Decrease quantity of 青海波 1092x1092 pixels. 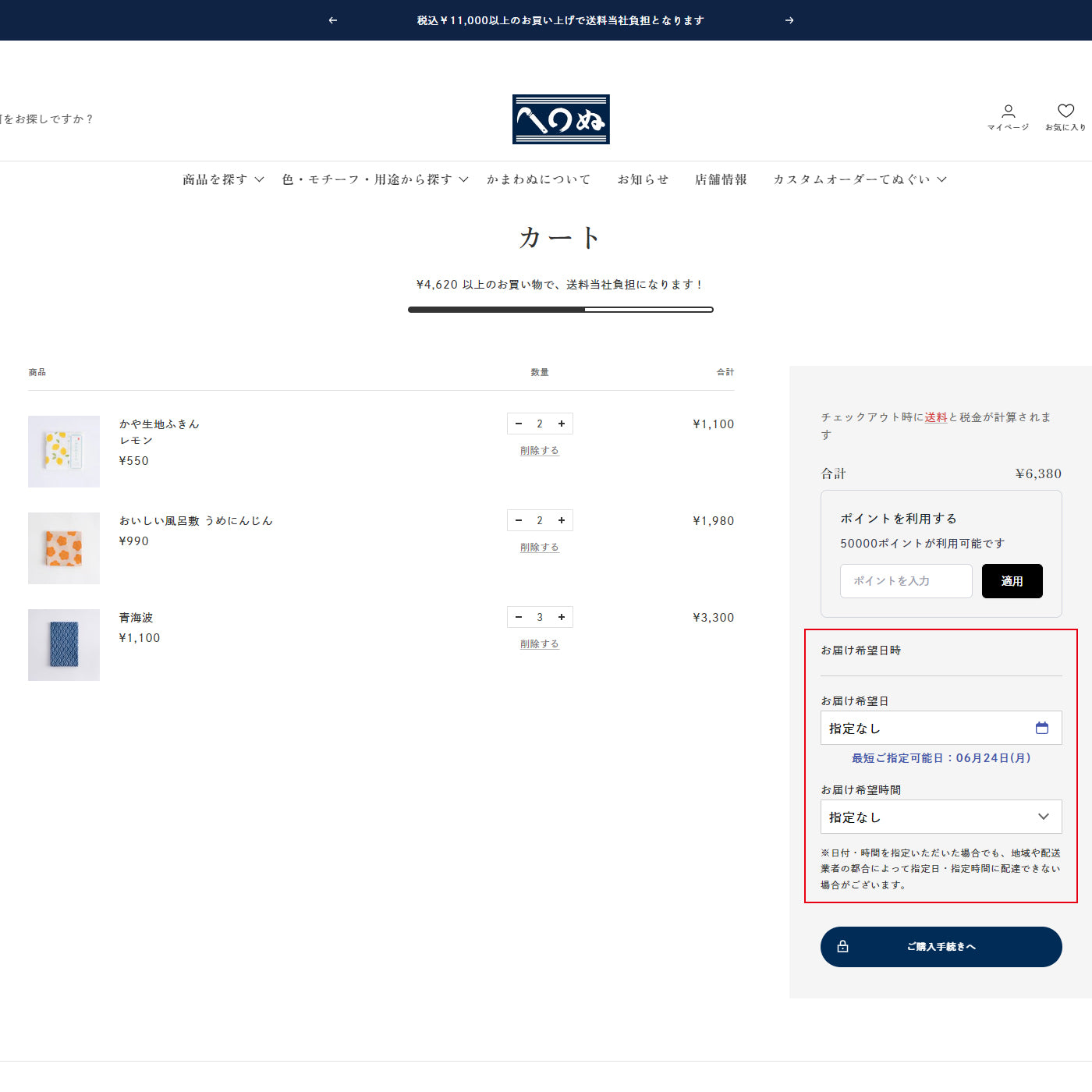(519, 617)
